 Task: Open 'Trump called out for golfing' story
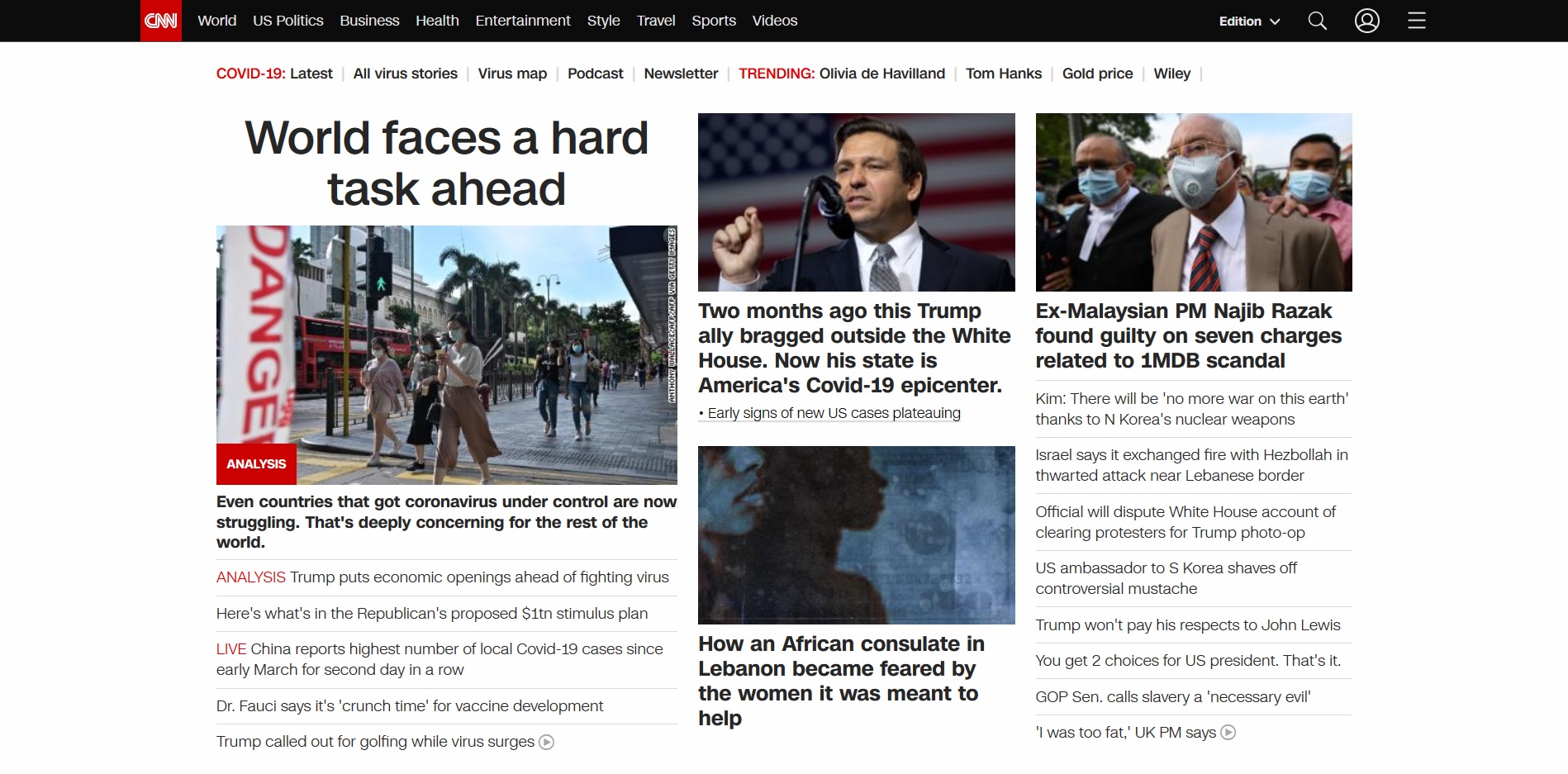(375, 742)
